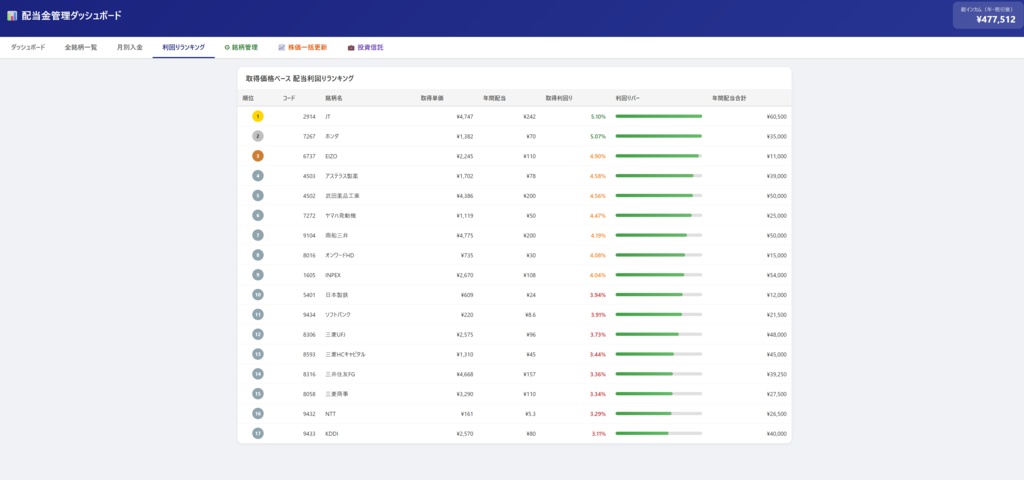Screen dimensions: 1024x480
Task: Click the 年間配当合計 column header
Action: tap(729, 98)
